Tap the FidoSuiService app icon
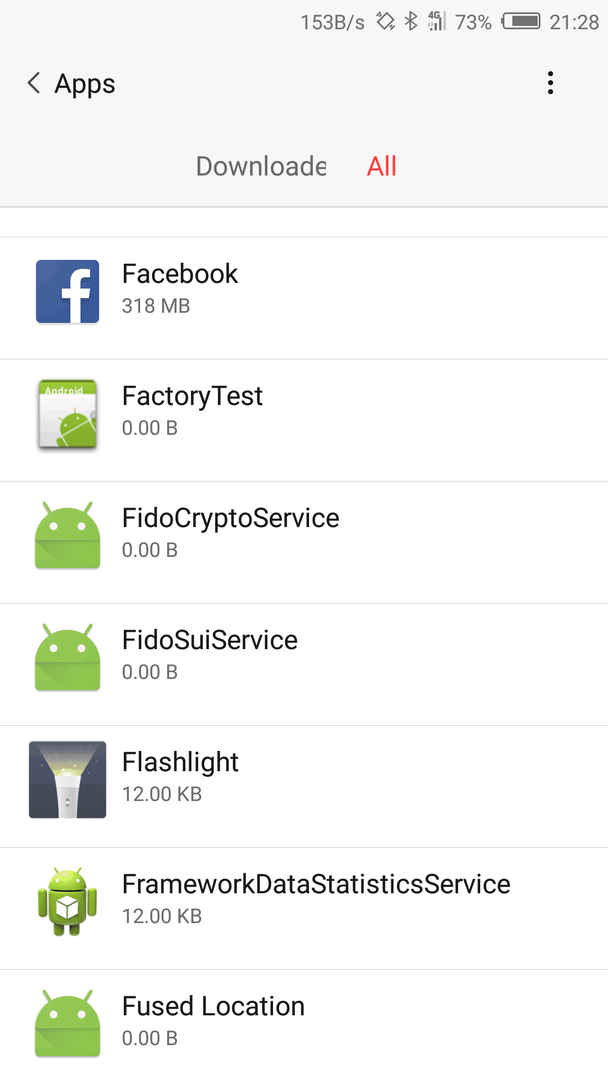The width and height of the screenshot is (608, 1080). click(67, 657)
